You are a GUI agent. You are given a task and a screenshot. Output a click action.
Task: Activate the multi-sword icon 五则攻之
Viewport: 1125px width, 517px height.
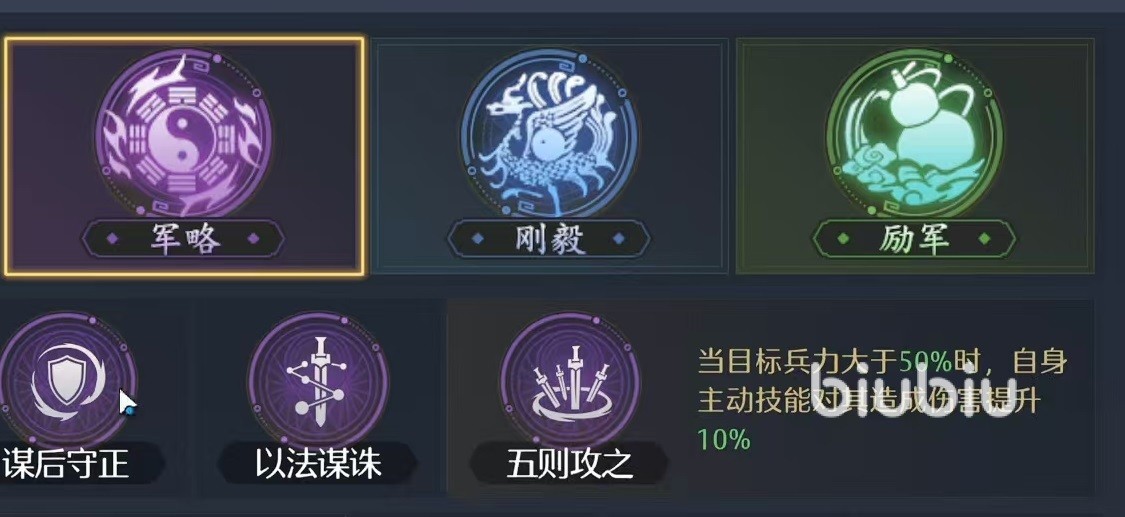[570, 379]
